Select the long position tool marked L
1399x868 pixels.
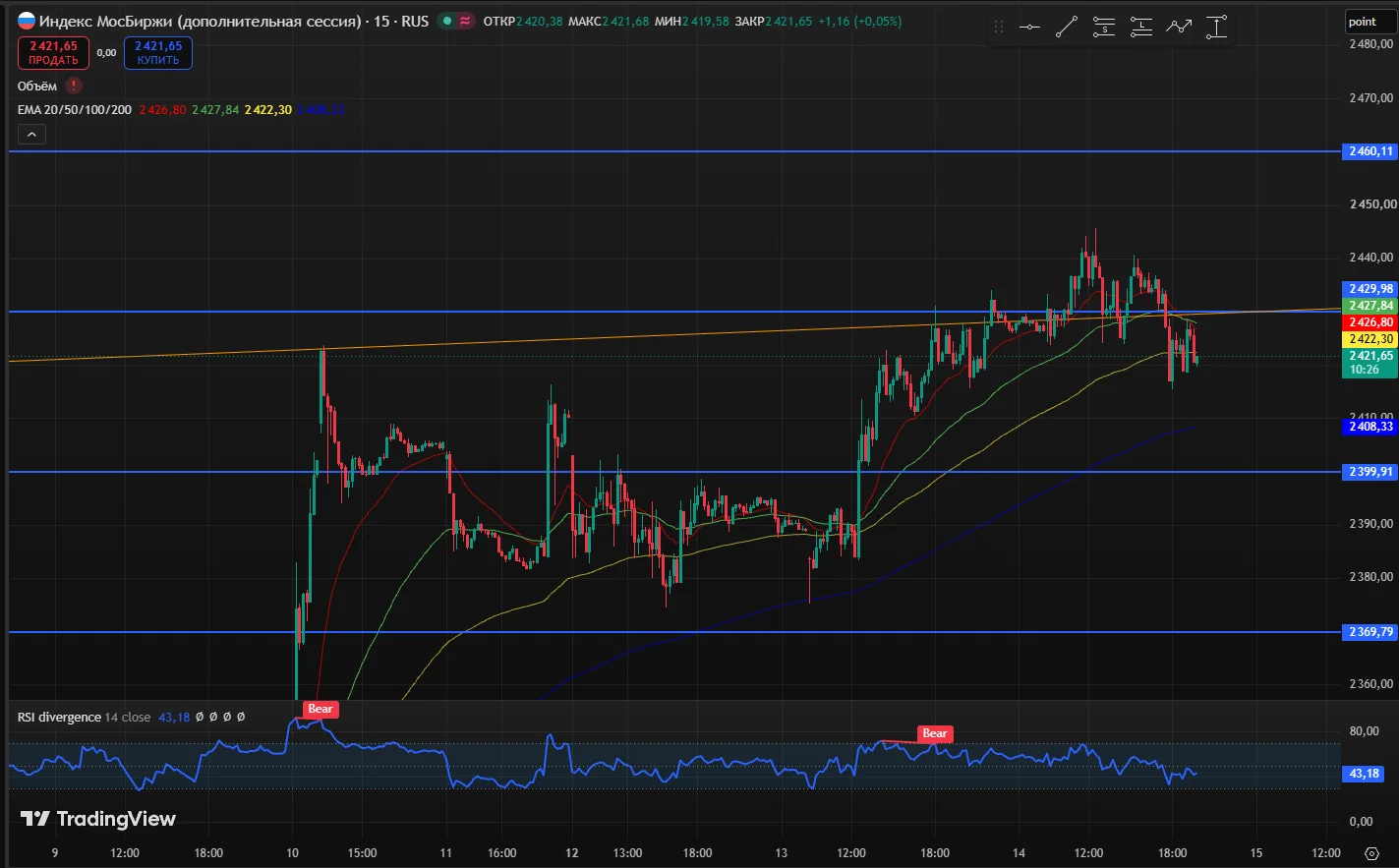click(1141, 28)
